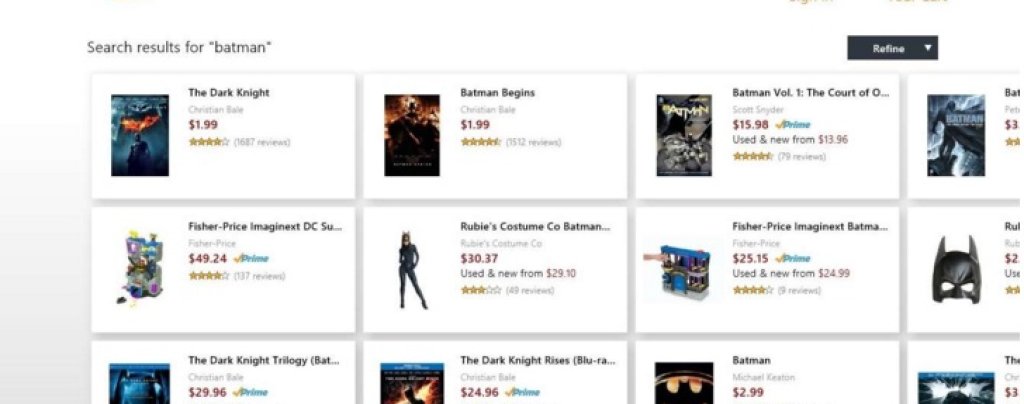View the 1687 reviews for The Dark Knight
The height and width of the screenshot is (404, 1024).
tap(262, 142)
